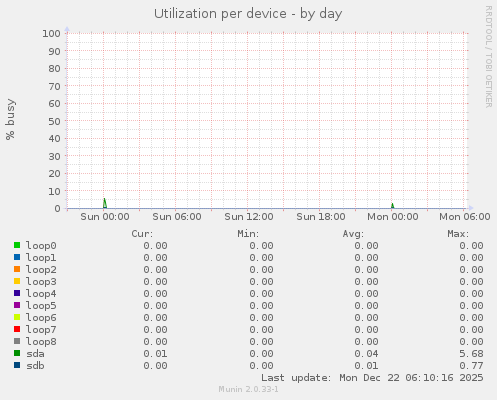The width and height of the screenshot is (497, 400).
Task: Select the sda legend label
Action: click(x=35, y=354)
